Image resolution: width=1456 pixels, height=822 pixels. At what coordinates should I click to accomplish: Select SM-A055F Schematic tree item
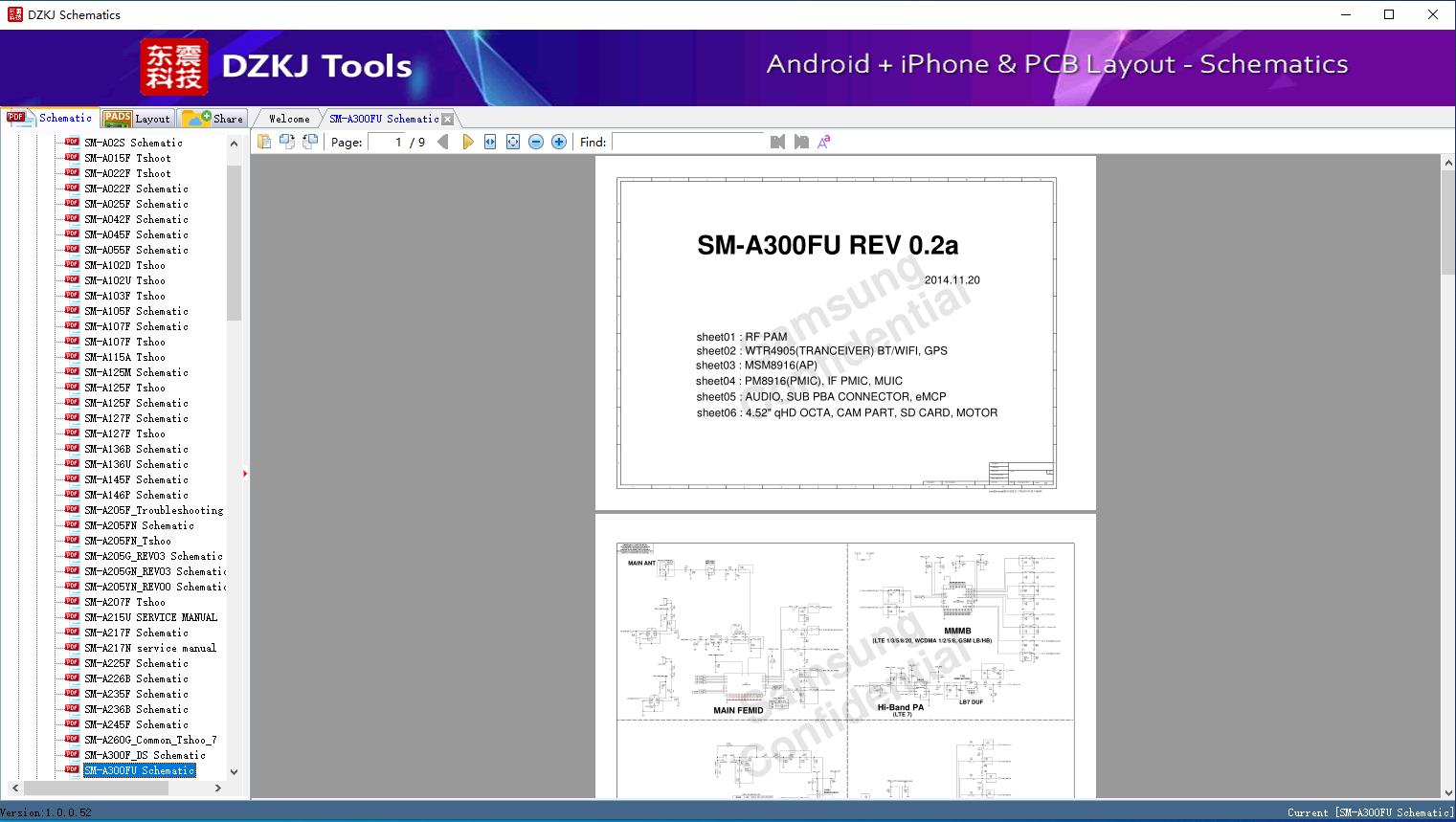click(136, 250)
